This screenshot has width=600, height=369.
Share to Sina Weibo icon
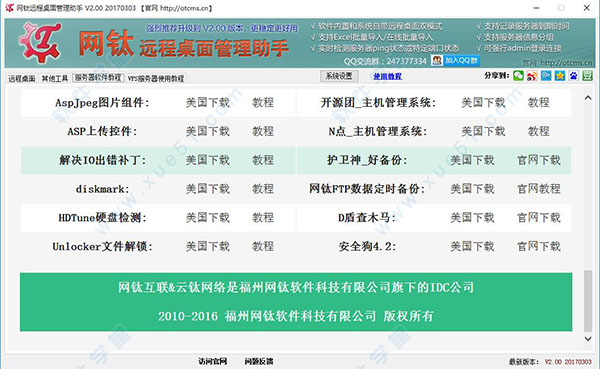[532, 76]
